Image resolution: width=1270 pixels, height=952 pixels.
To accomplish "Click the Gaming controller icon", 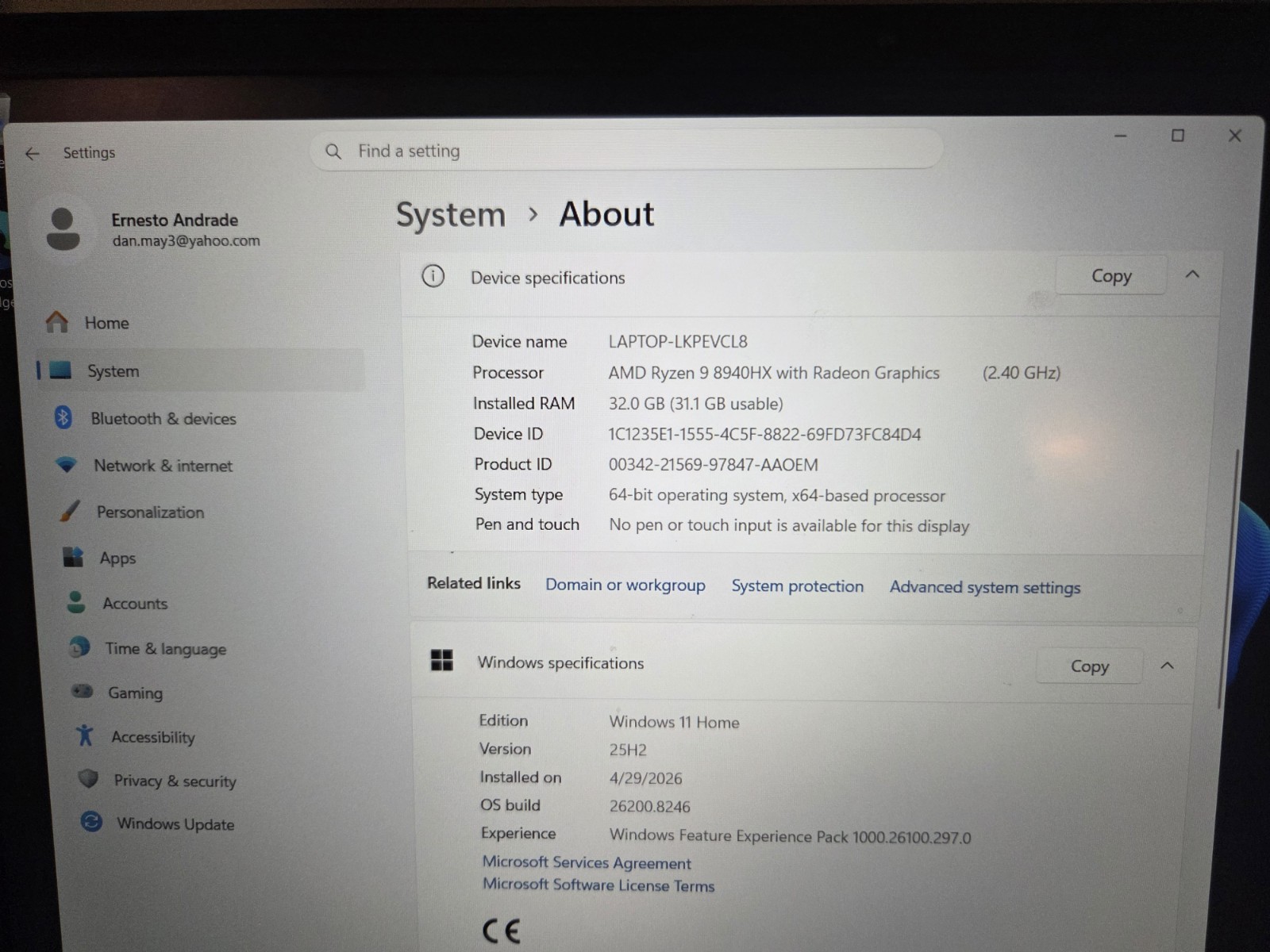I will click(x=83, y=692).
